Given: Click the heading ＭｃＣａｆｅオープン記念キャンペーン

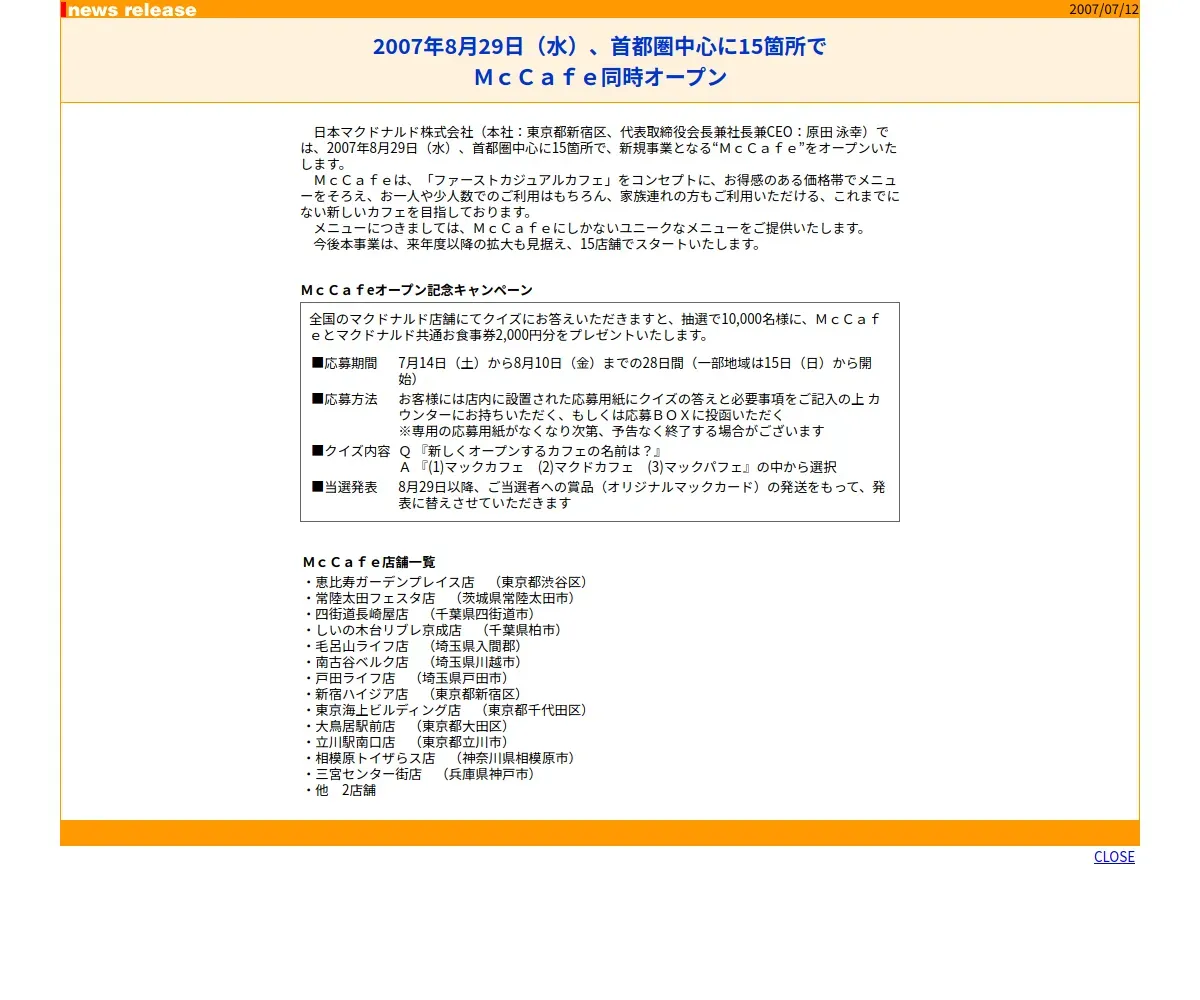Looking at the screenshot, I should [417, 290].
